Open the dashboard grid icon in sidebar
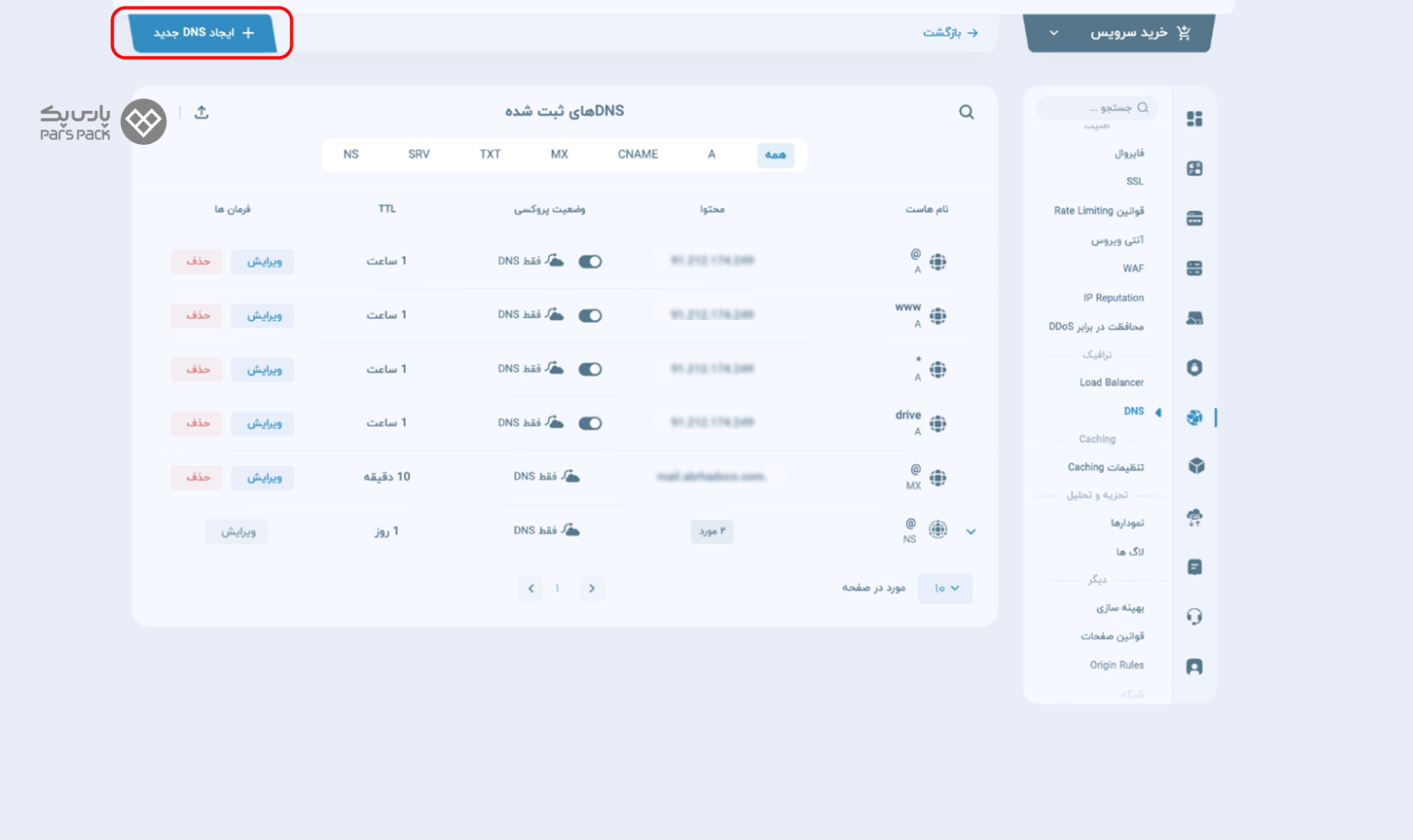Image resolution: width=1413 pixels, height=840 pixels. [1194, 119]
